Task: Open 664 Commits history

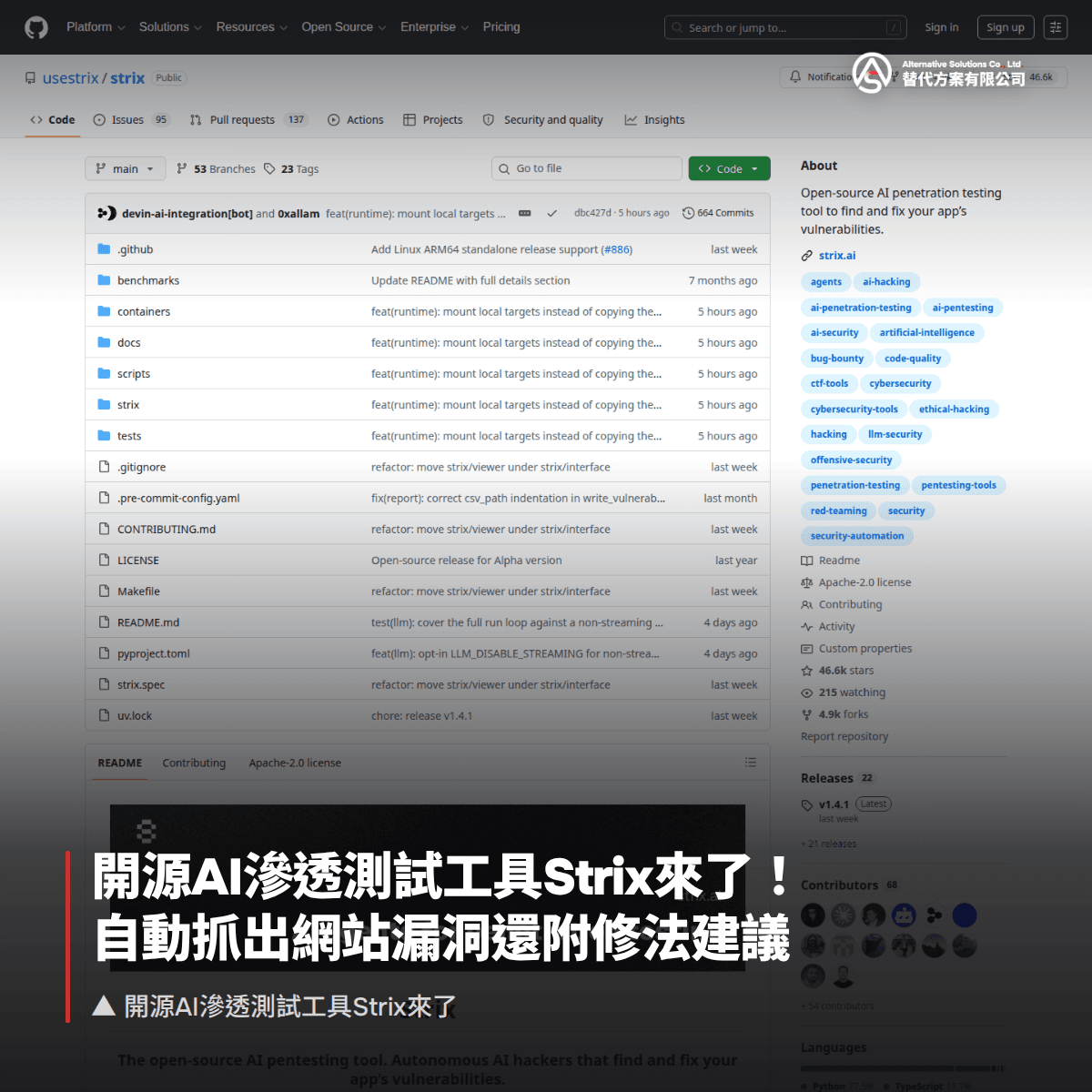Action: point(718,213)
